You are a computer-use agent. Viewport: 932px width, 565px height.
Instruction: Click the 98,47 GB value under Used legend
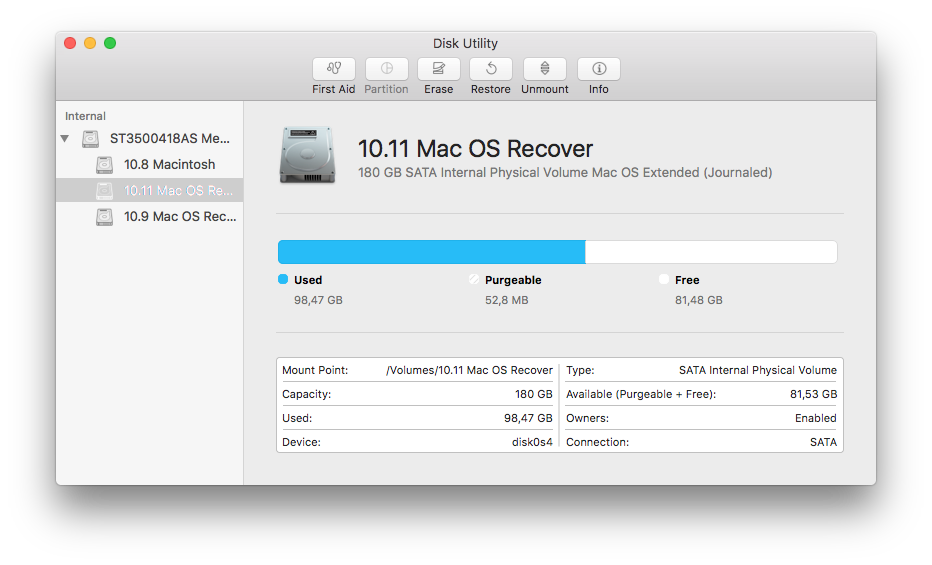tap(318, 300)
